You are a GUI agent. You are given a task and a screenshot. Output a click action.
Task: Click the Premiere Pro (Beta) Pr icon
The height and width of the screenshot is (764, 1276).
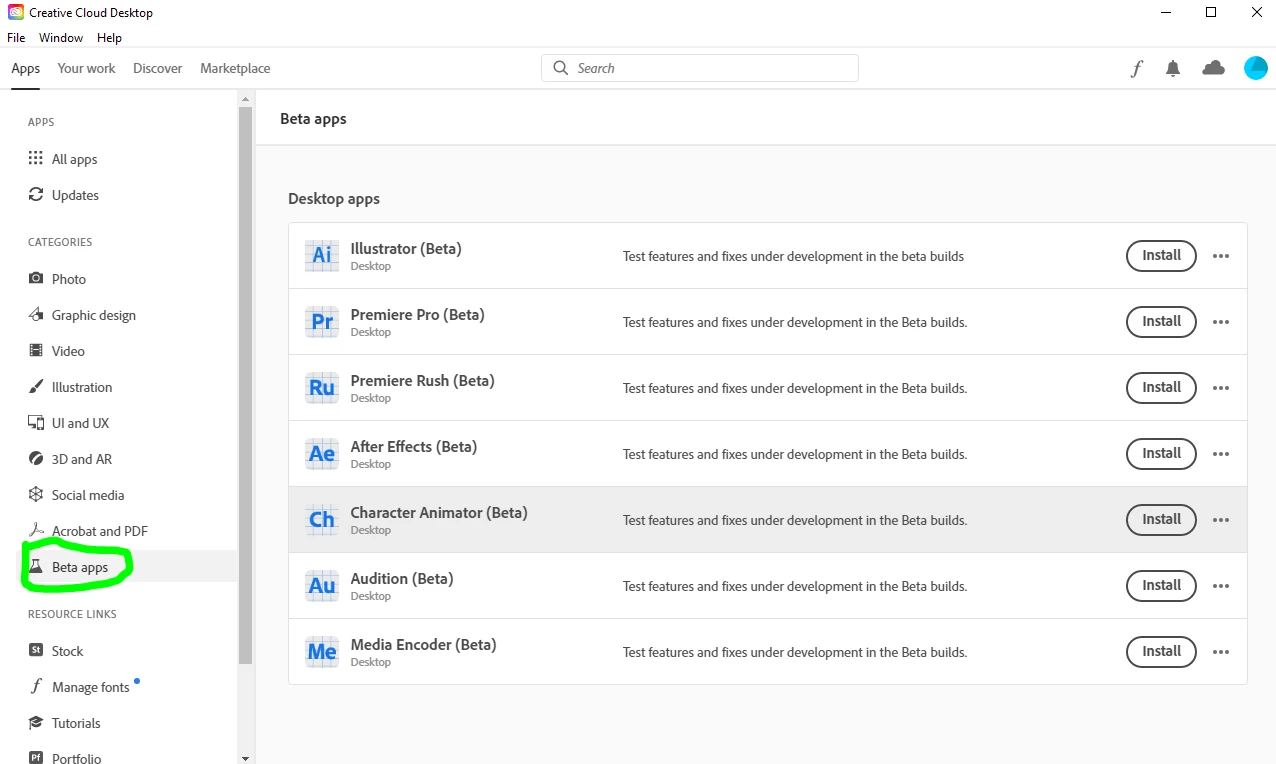(322, 321)
